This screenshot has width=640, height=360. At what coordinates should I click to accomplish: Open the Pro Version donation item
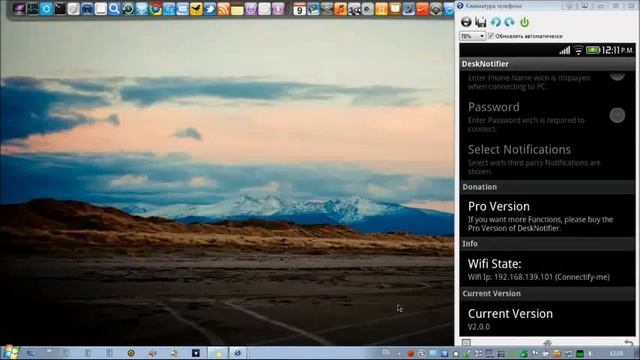pyautogui.click(x=547, y=216)
